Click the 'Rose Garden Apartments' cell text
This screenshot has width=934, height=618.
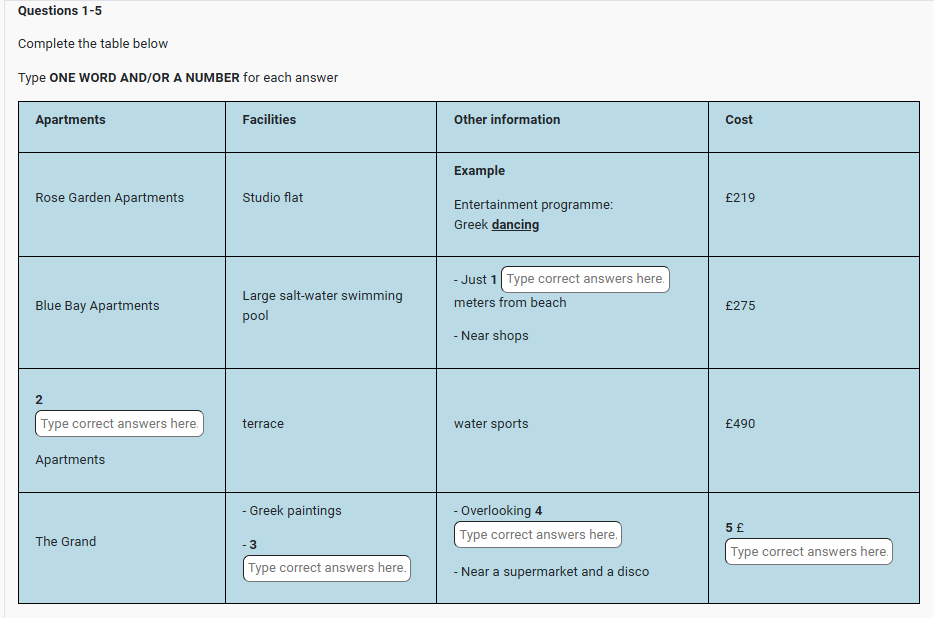(x=109, y=198)
